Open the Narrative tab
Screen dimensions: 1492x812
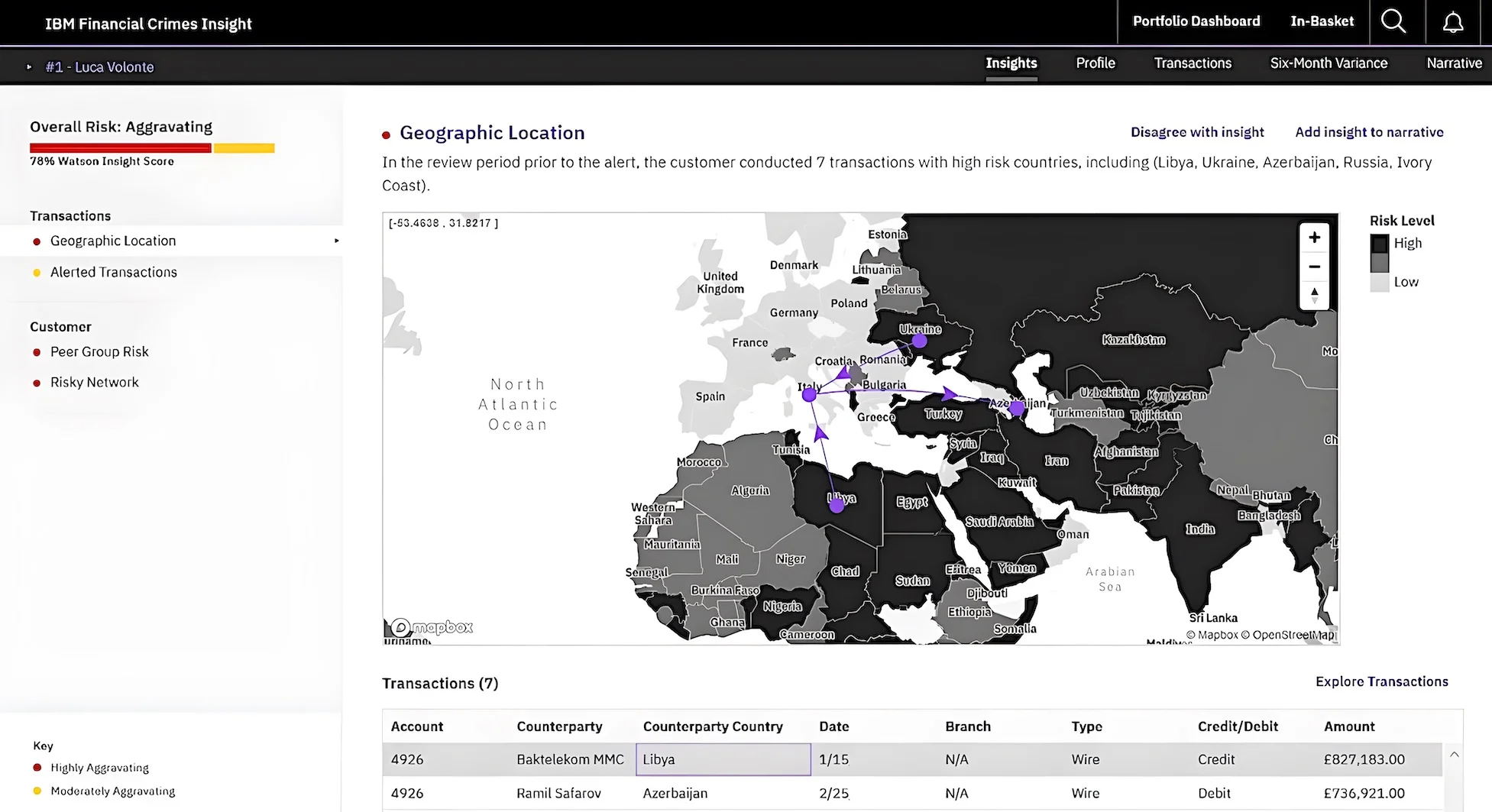(1454, 63)
